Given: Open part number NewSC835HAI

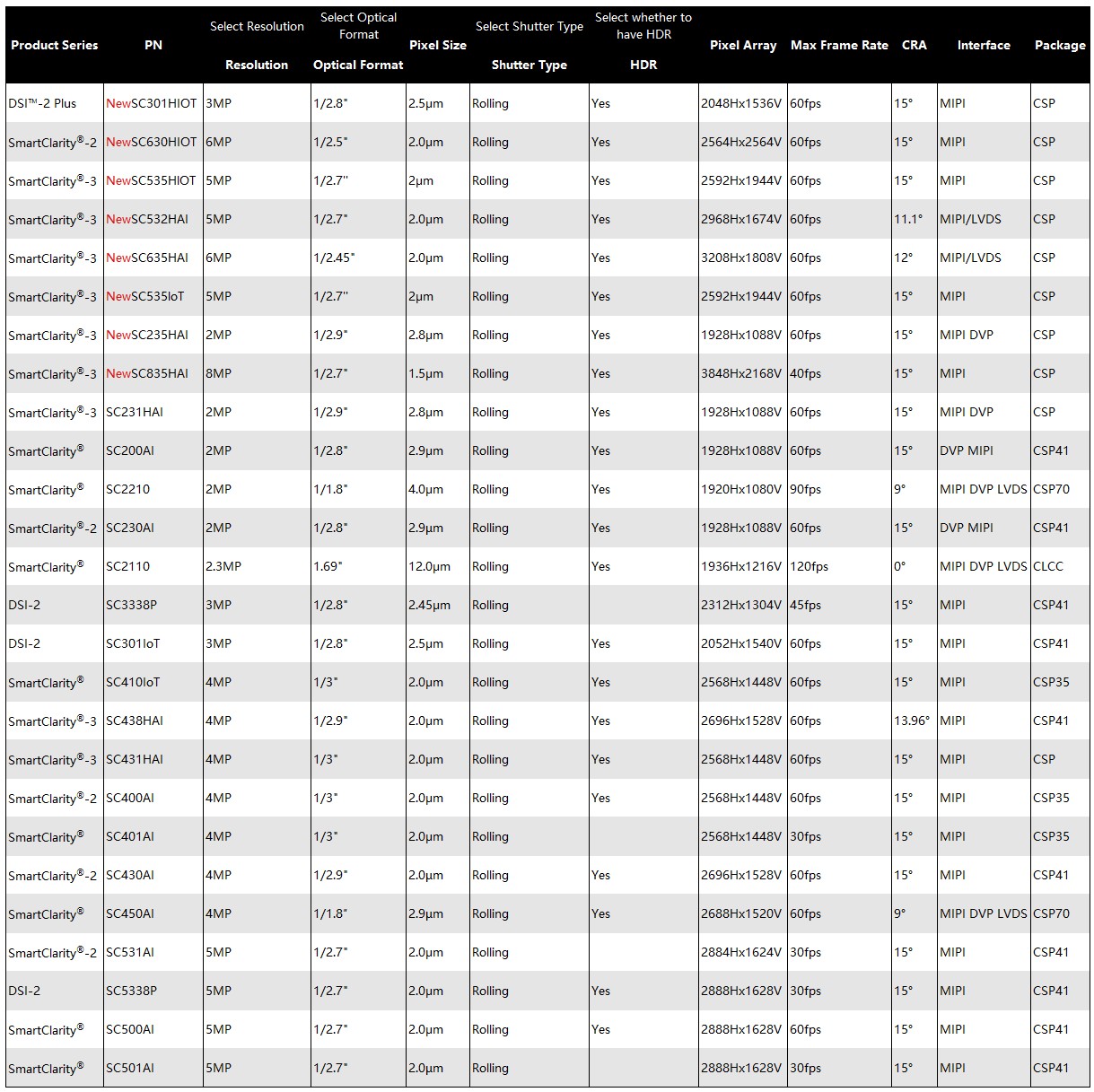Looking at the screenshot, I should (147, 373).
